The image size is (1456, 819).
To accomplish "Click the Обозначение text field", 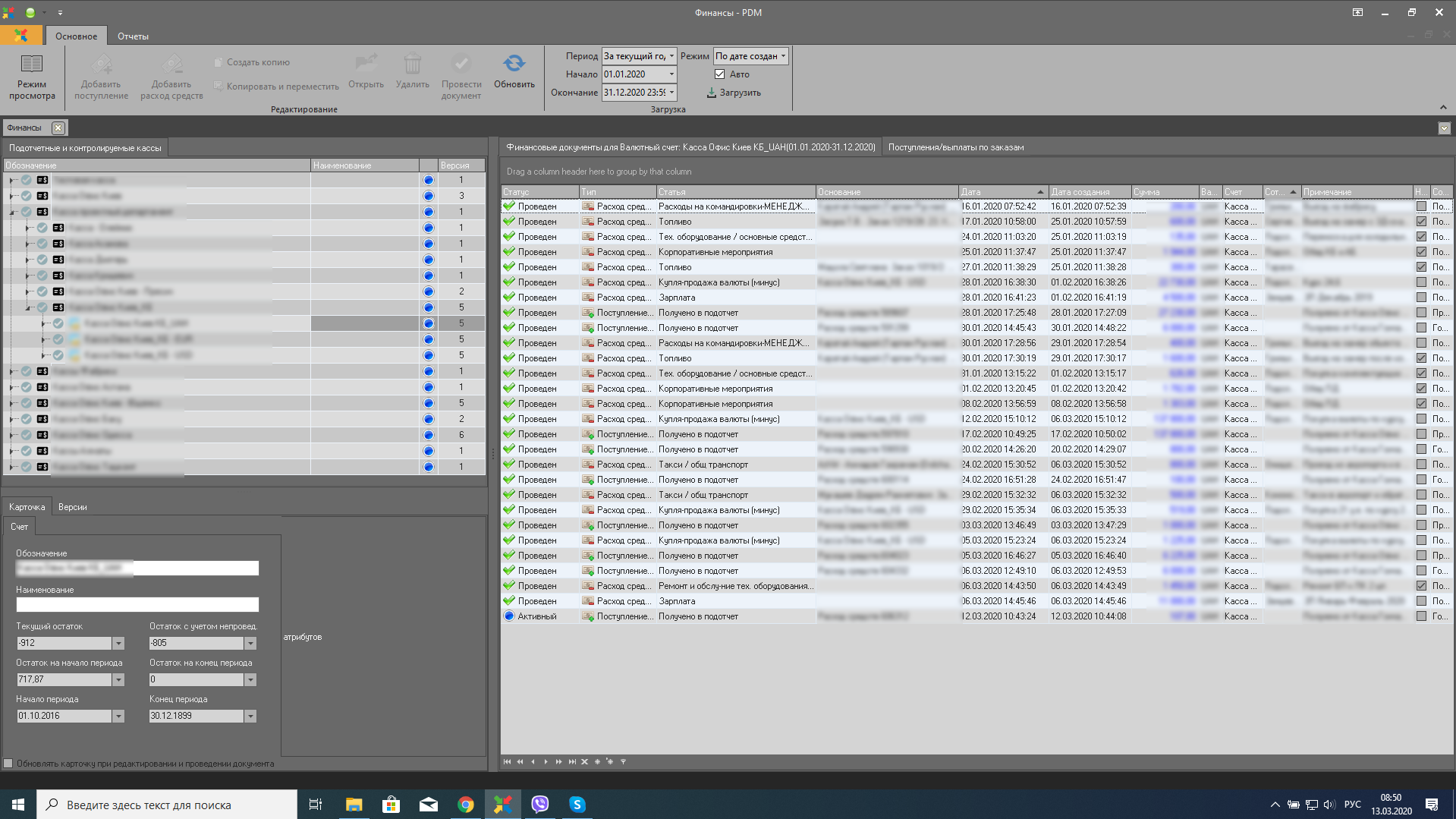I will [137, 568].
